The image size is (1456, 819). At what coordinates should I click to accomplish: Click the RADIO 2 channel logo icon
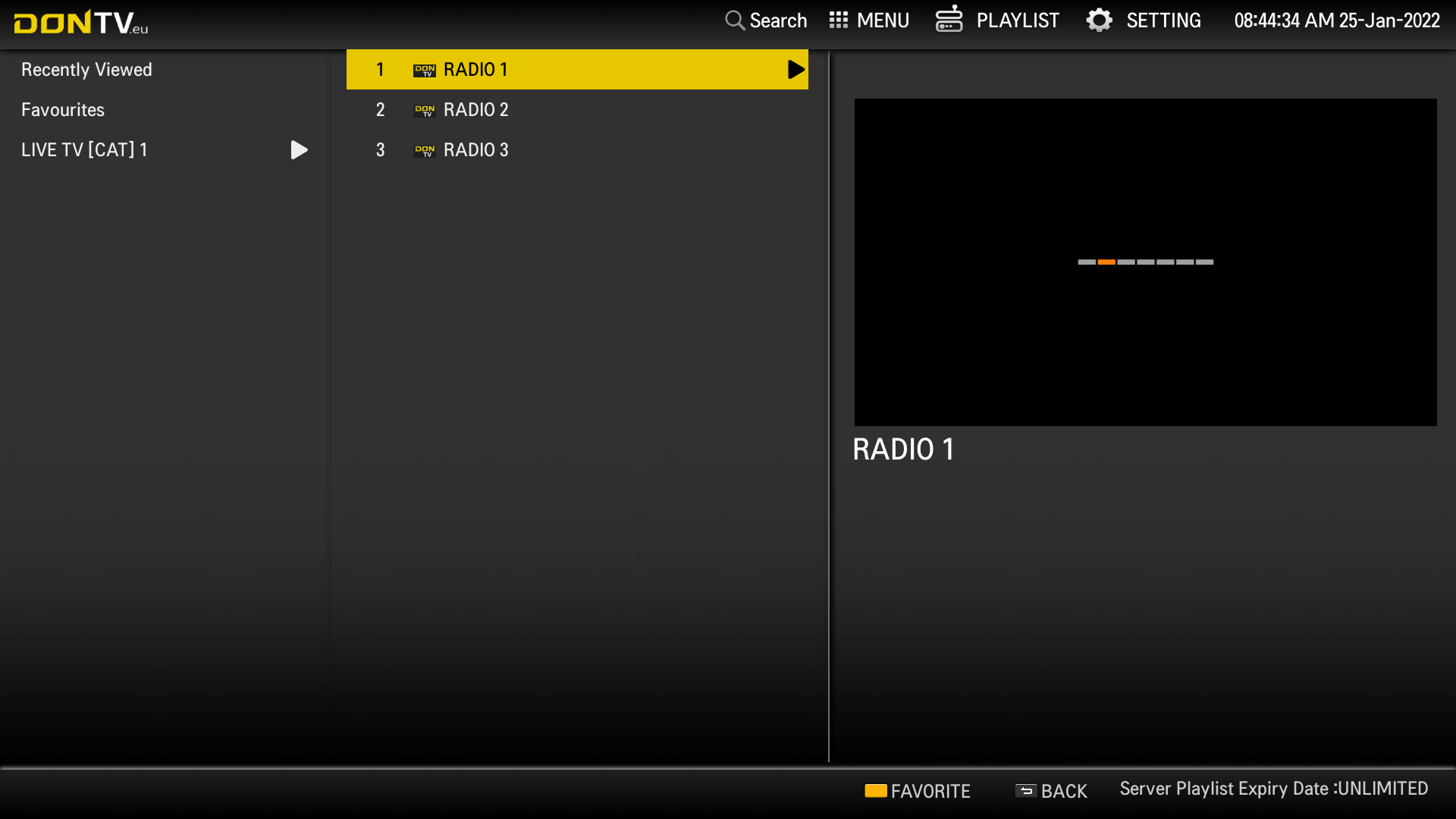(x=424, y=111)
